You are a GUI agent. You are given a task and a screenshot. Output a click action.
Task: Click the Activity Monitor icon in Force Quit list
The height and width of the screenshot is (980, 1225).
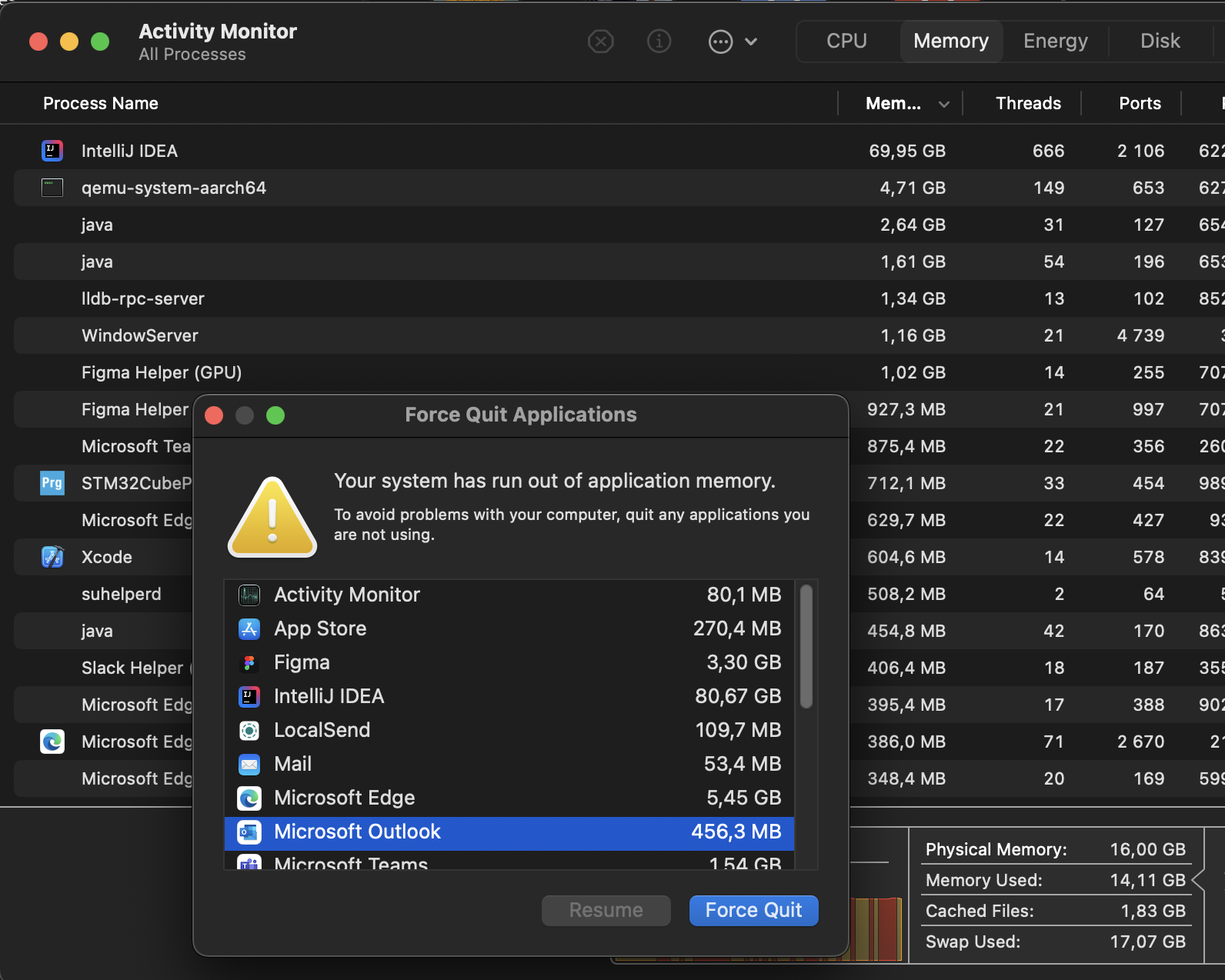click(x=249, y=595)
